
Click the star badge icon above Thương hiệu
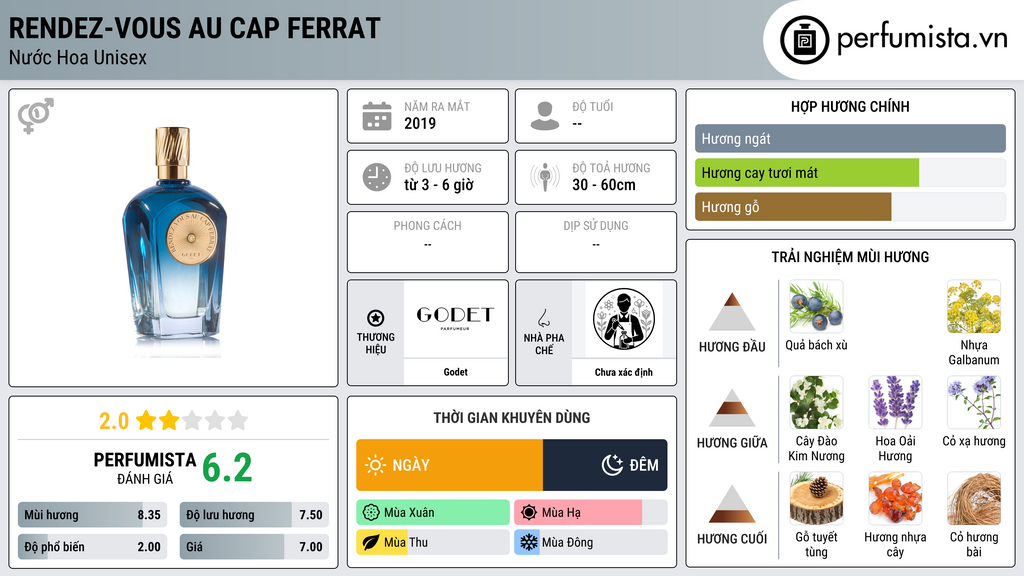pos(376,318)
